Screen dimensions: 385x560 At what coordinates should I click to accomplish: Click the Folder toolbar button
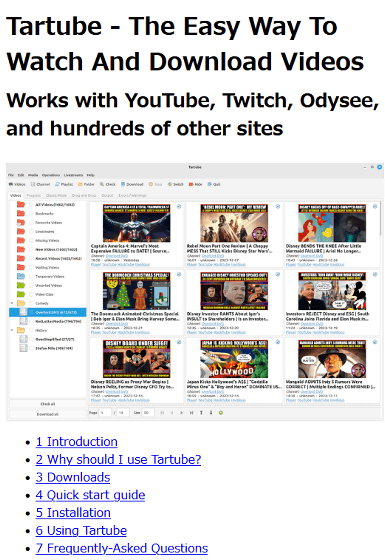tap(86, 184)
